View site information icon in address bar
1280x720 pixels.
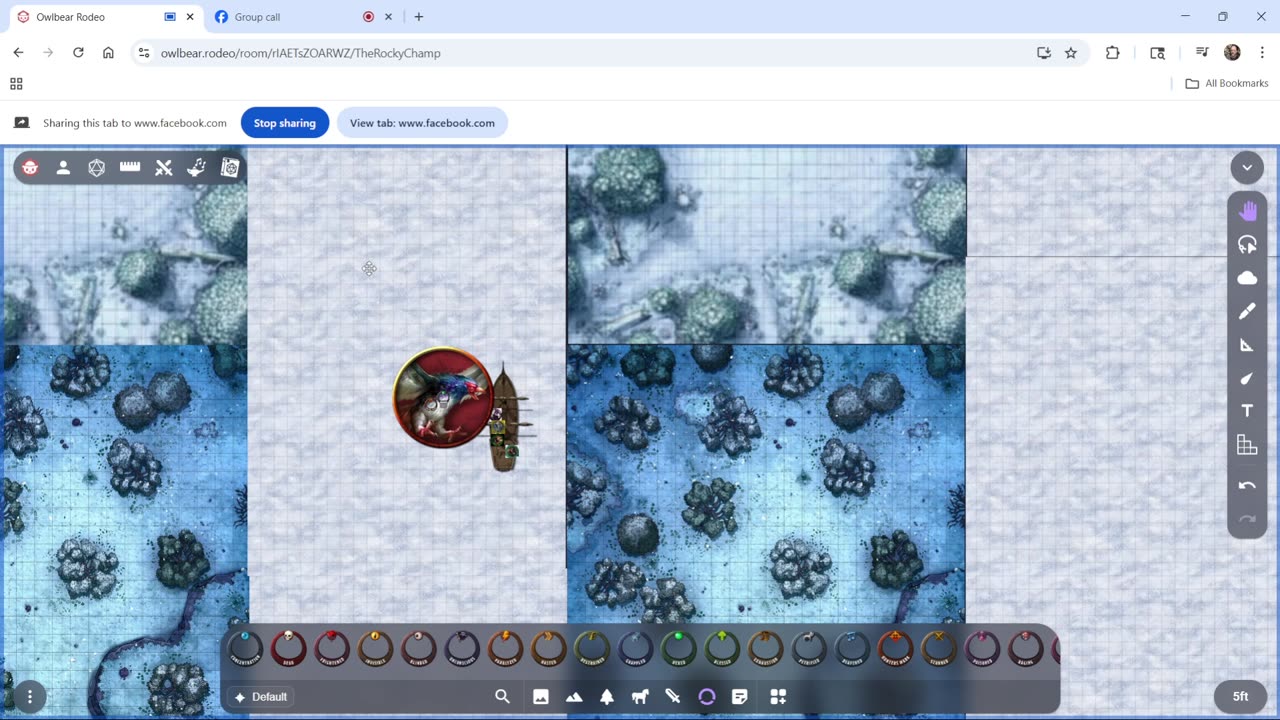144,53
